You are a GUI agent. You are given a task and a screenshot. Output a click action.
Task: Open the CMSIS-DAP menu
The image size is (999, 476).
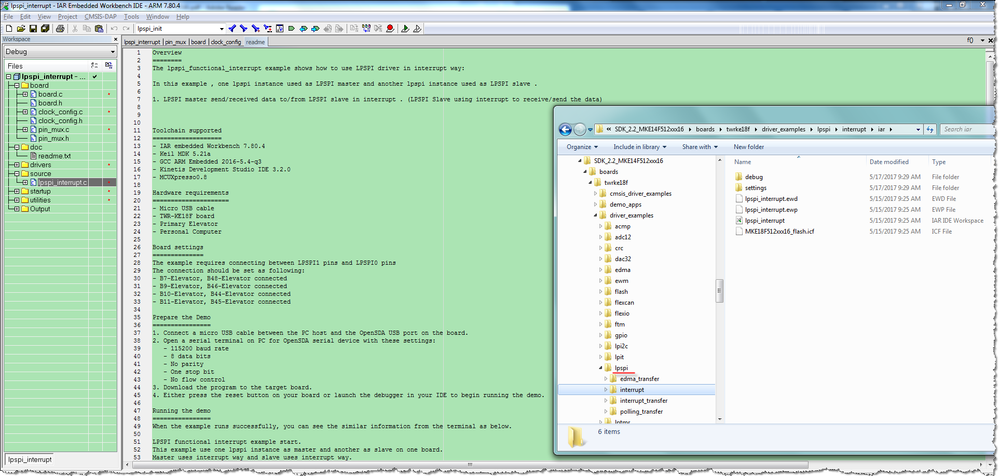pyautogui.click(x=101, y=16)
